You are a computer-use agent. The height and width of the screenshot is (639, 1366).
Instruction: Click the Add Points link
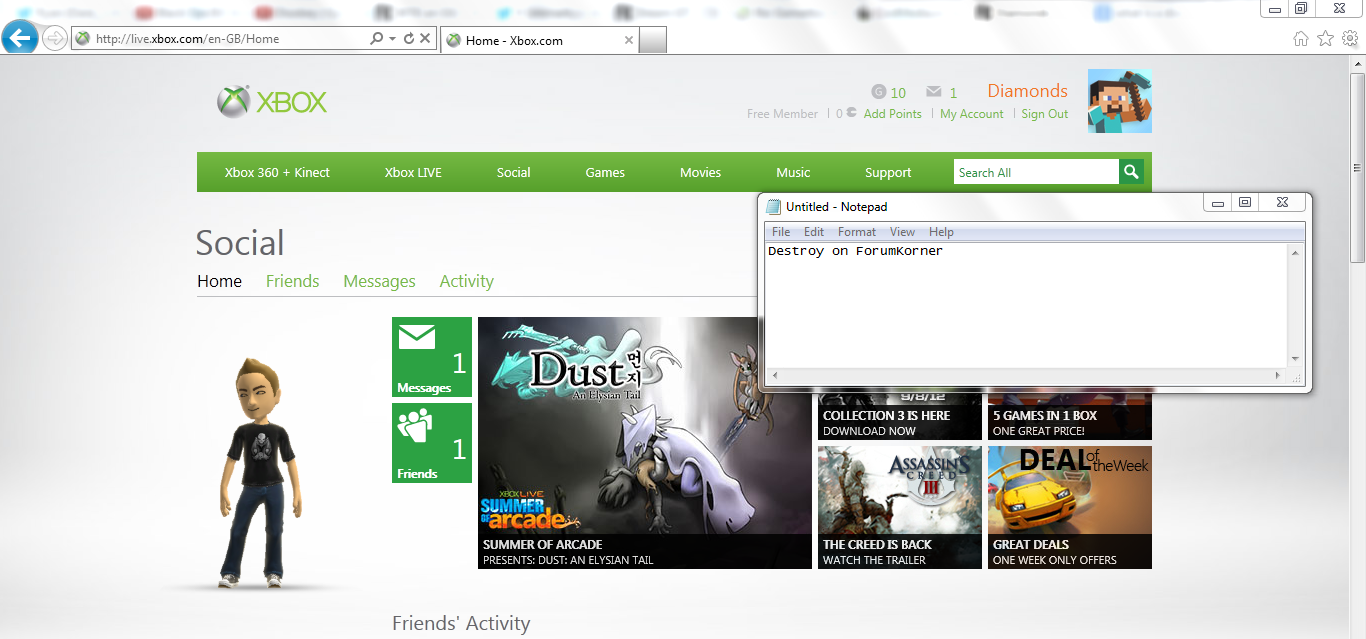[x=892, y=114]
